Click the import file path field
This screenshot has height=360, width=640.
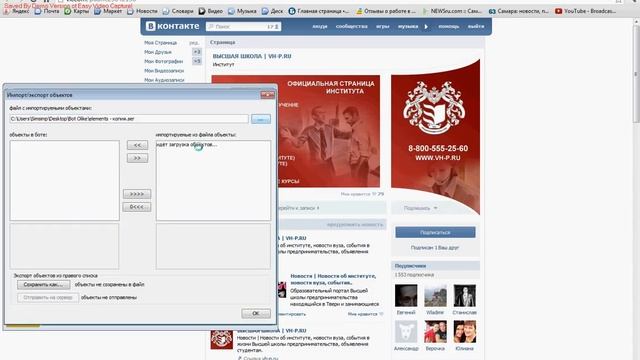tap(129, 119)
